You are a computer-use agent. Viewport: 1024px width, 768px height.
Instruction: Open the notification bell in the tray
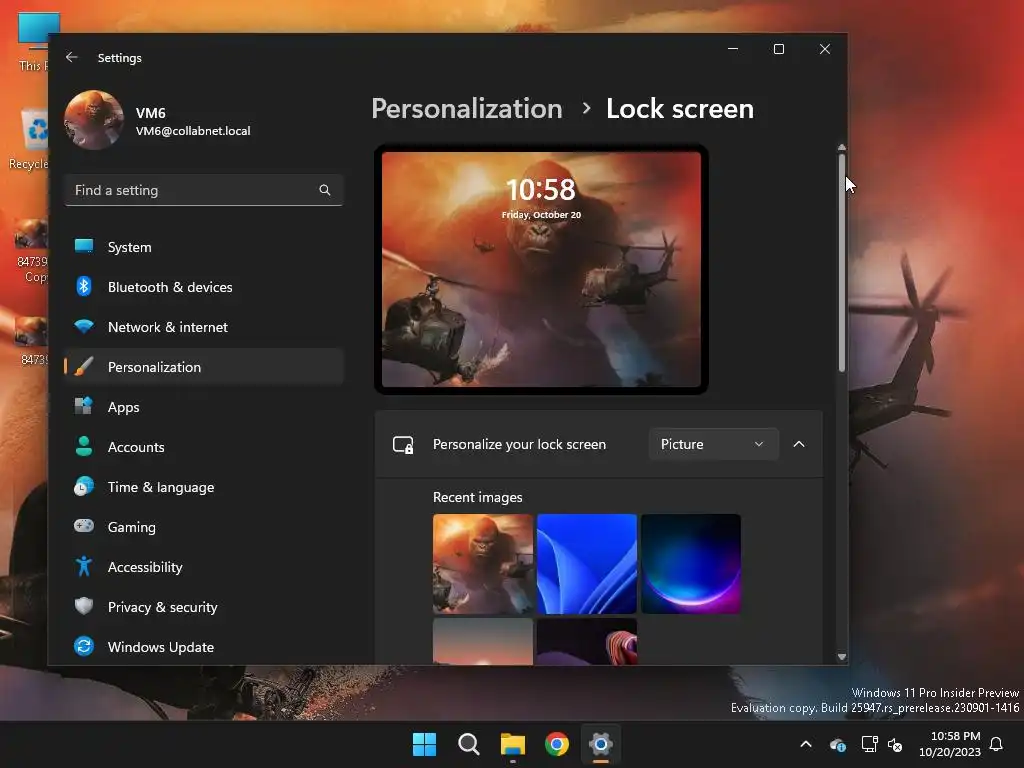coord(997,744)
